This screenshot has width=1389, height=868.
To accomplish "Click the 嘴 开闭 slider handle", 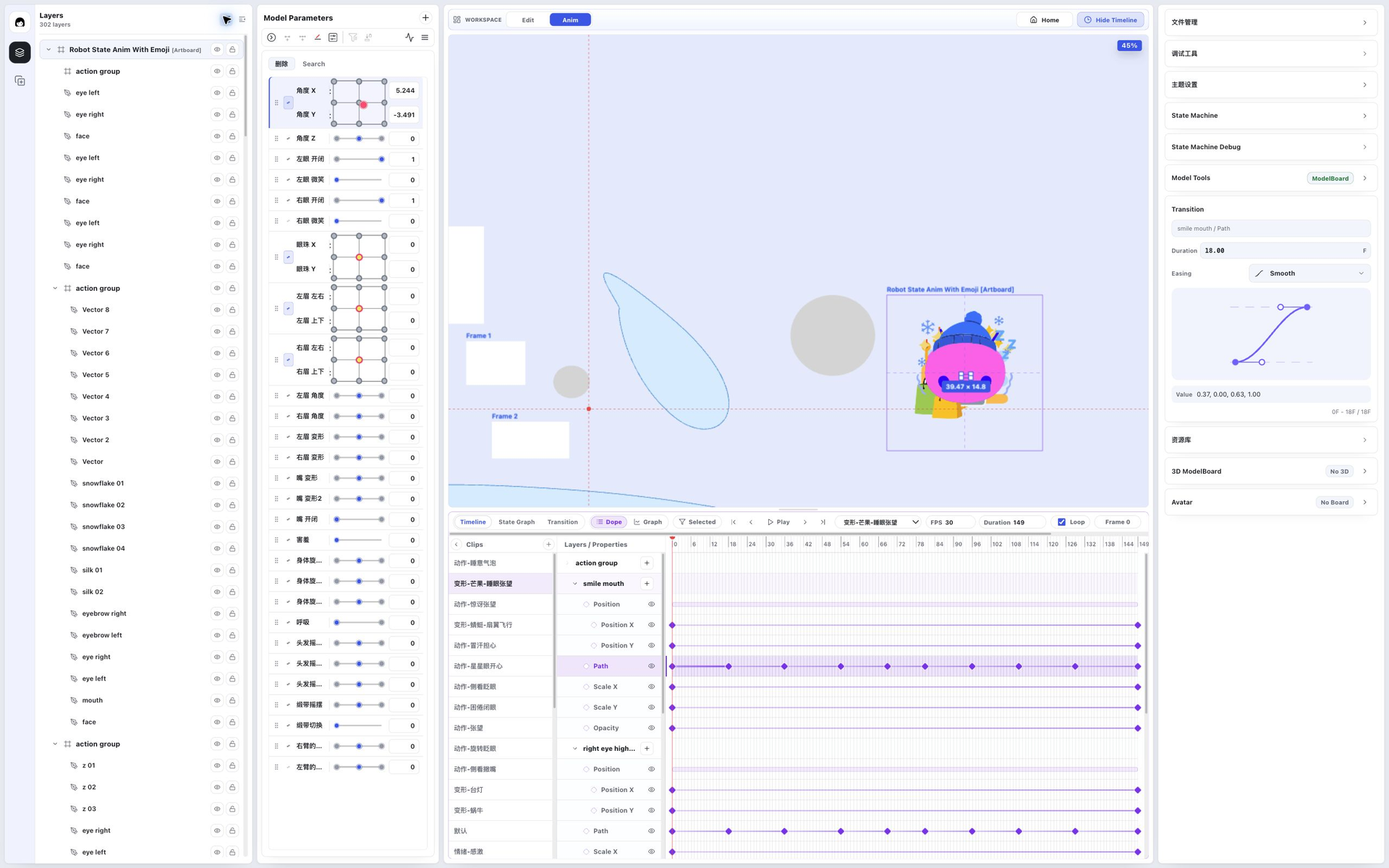I will point(337,519).
